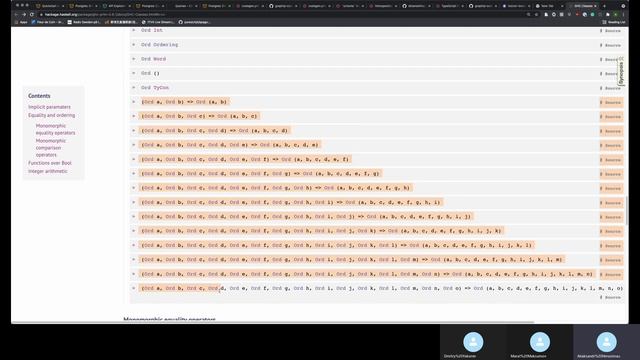Open Integer arithmetic in Contents
This screenshot has width=640, height=360.
[x=48, y=171]
